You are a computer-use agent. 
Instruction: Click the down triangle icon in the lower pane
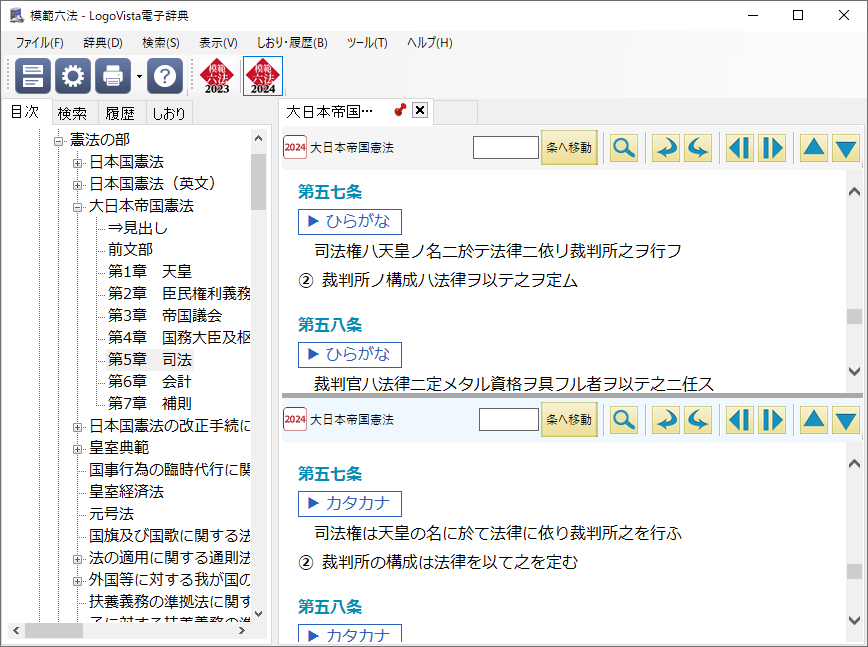[x=846, y=420]
